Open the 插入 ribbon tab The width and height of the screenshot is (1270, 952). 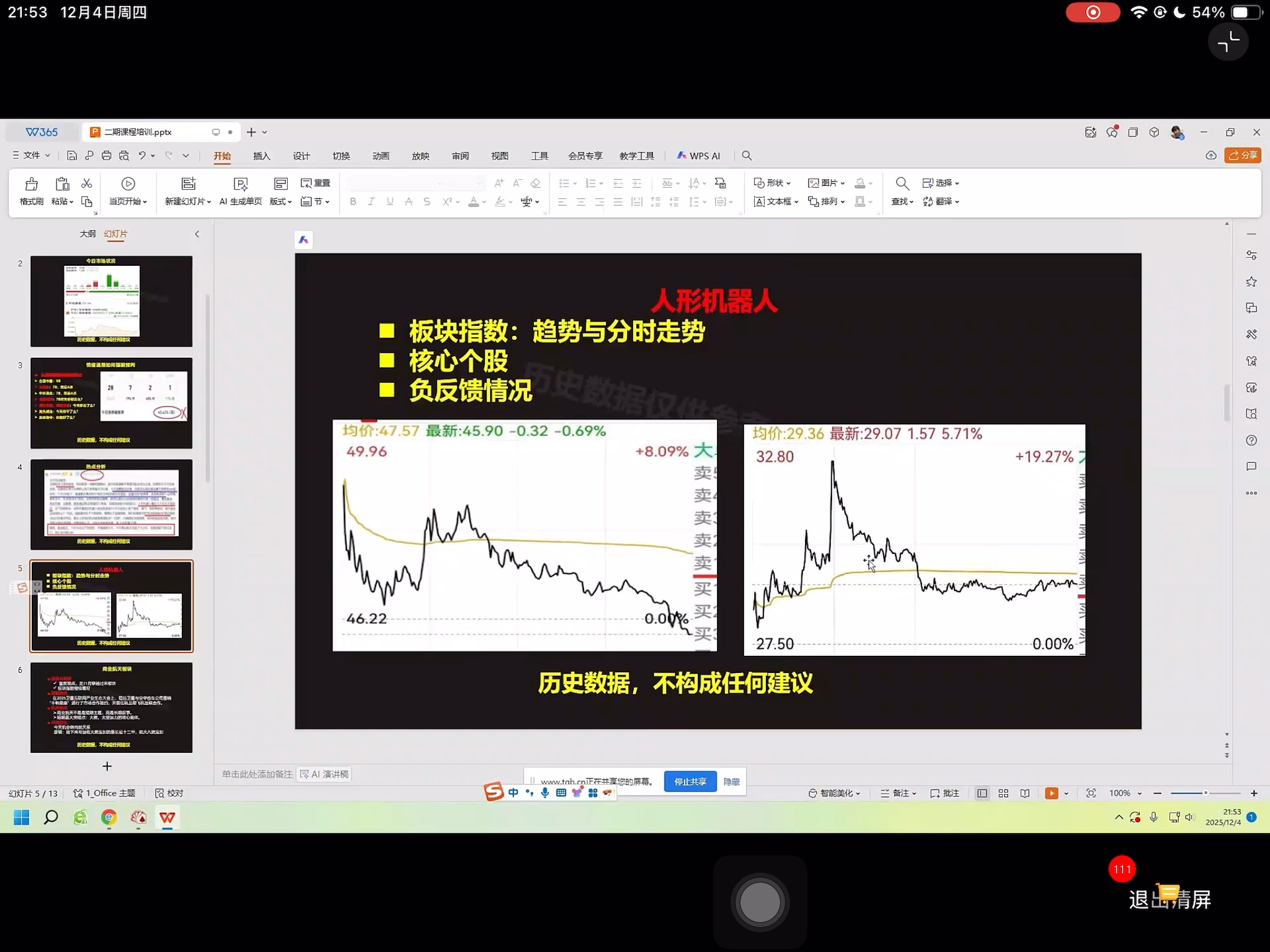[261, 156]
